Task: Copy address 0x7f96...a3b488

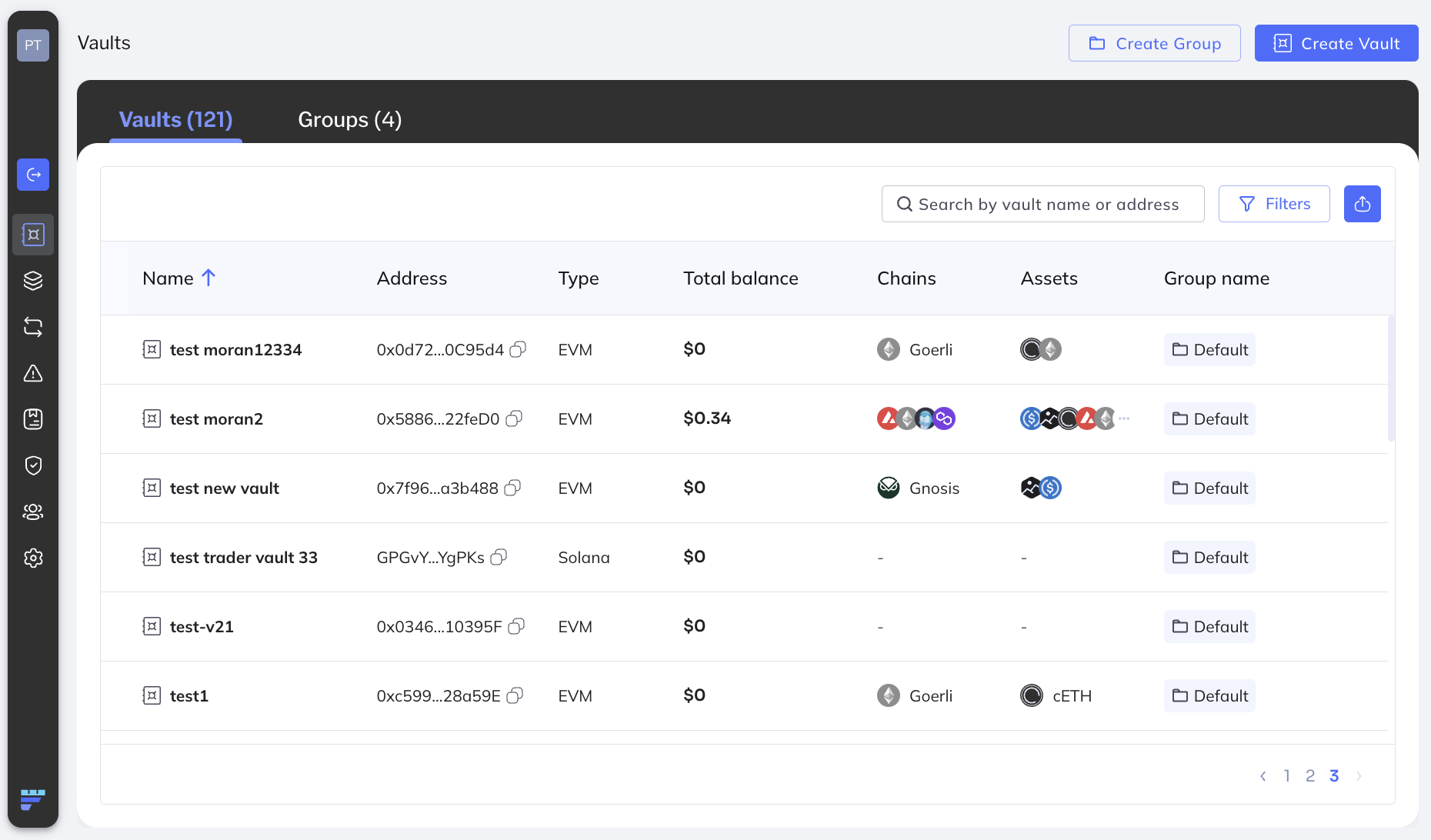Action: click(512, 488)
